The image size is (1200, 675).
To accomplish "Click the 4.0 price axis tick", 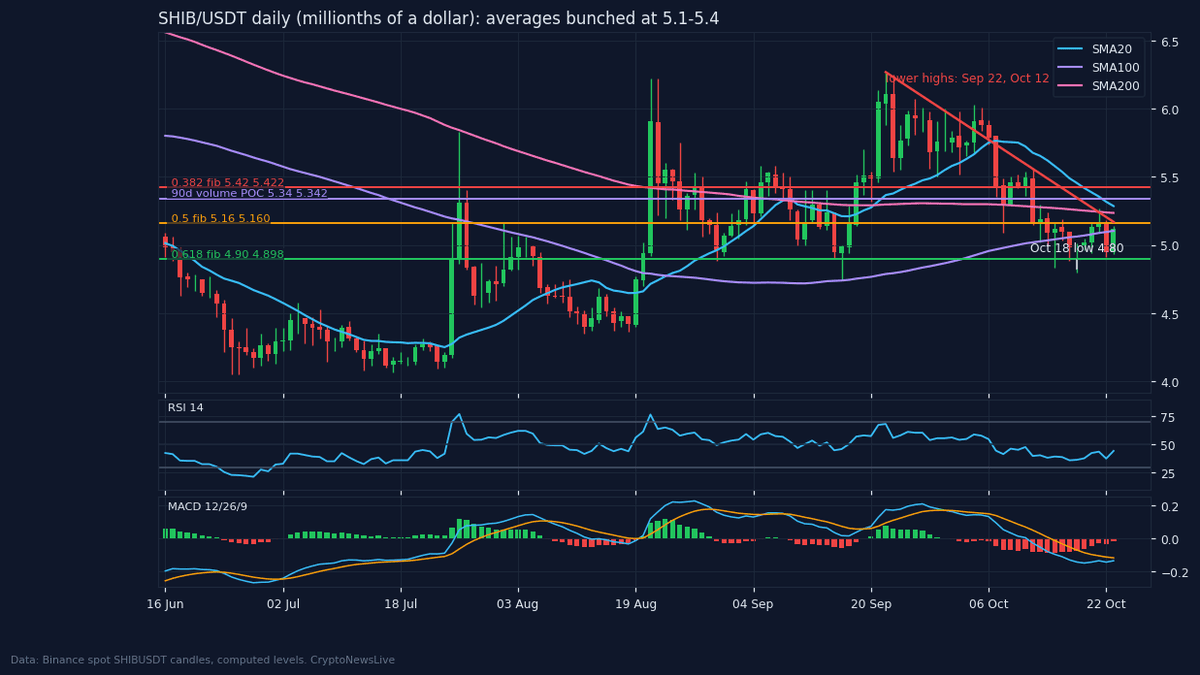I will pos(1169,382).
